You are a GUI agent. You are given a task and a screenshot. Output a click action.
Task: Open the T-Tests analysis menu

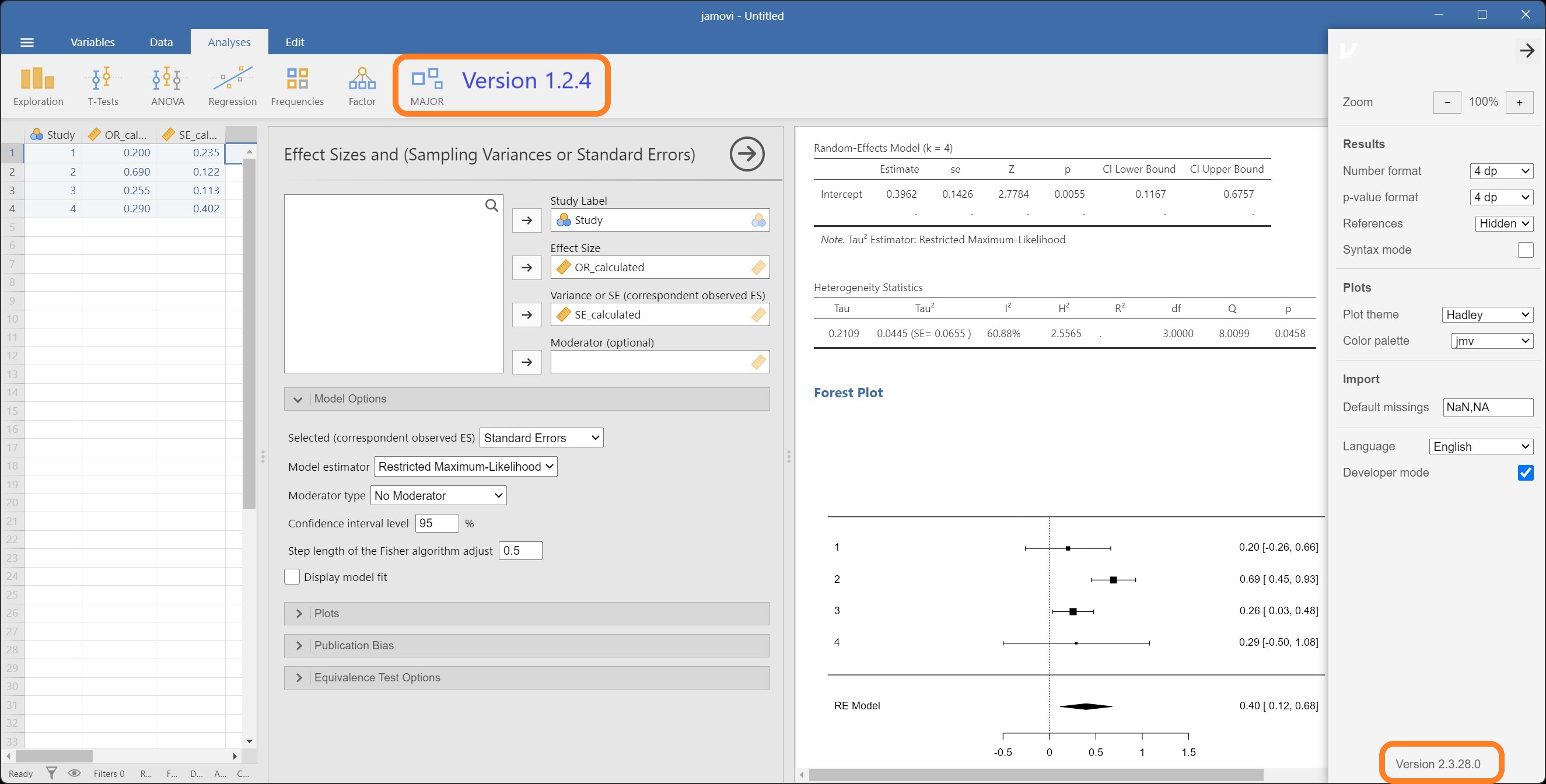tap(103, 86)
